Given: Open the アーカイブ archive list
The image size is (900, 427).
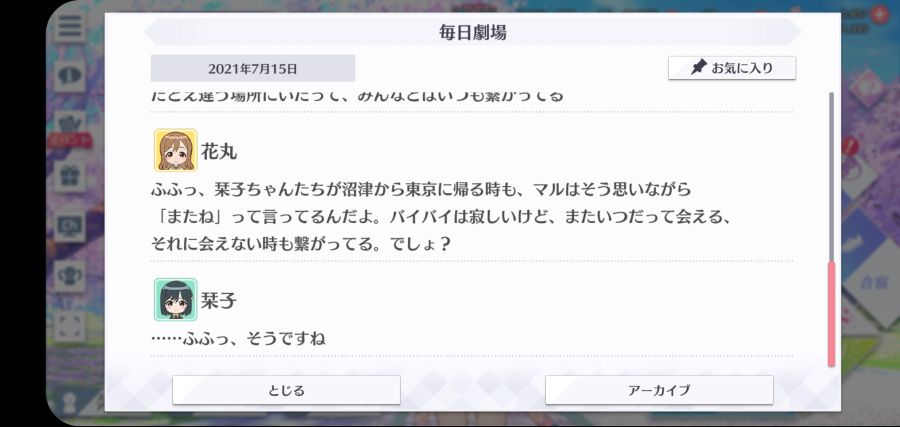Looking at the screenshot, I should click(659, 390).
